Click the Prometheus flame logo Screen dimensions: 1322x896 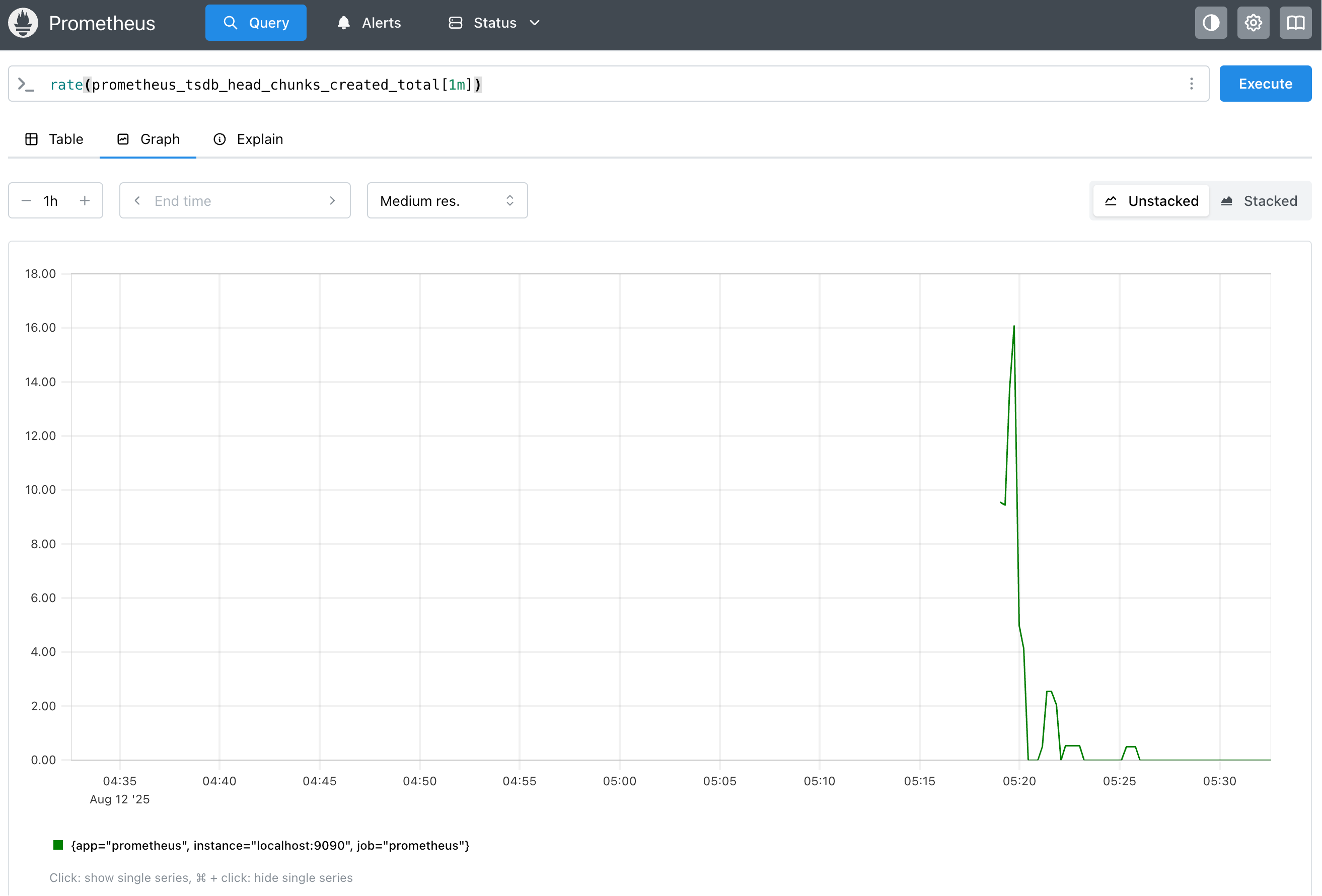pos(23,23)
